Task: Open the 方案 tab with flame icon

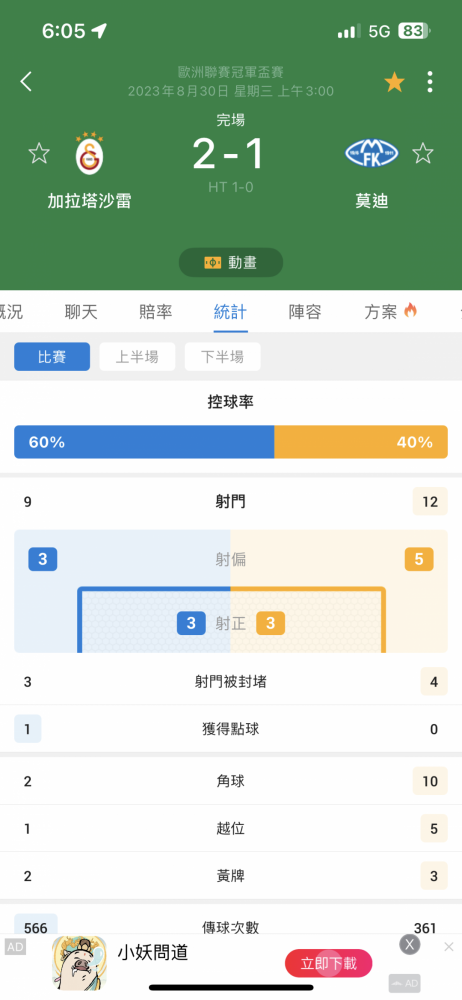Action: [x=391, y=312]
